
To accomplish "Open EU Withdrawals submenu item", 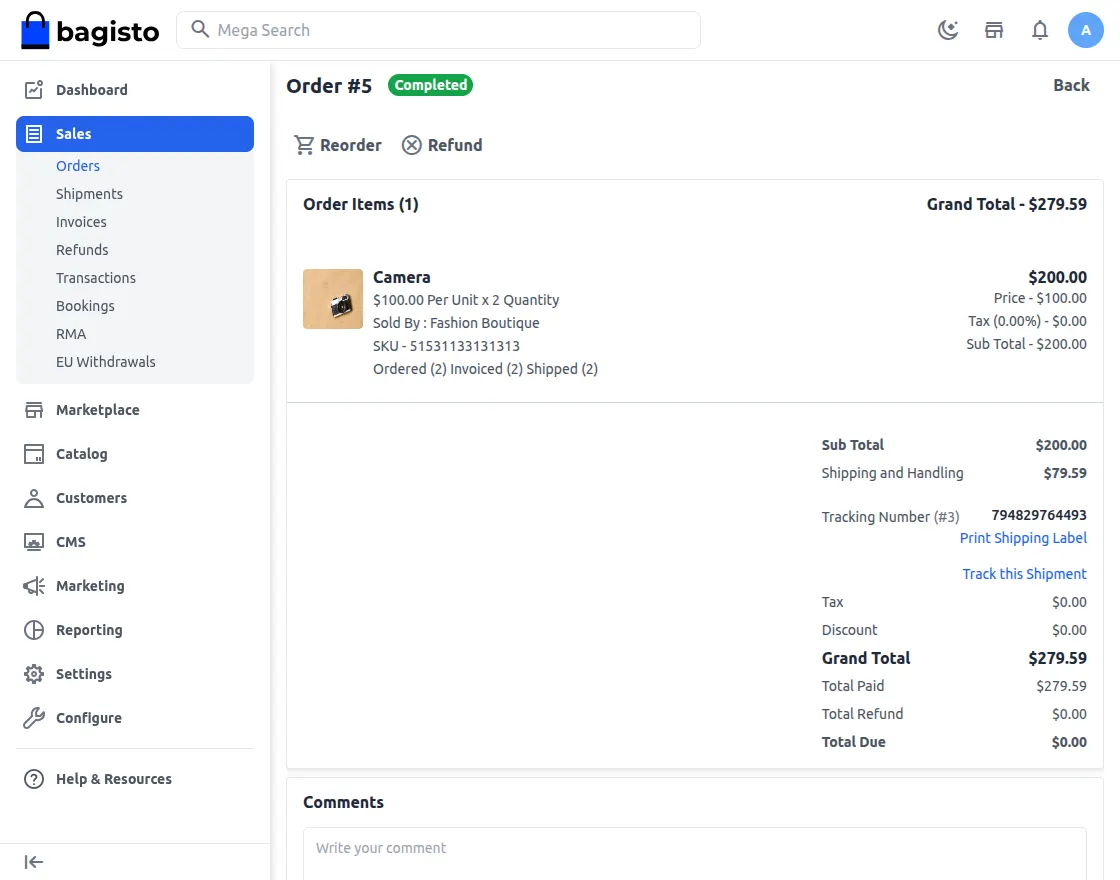I will 106,361.
